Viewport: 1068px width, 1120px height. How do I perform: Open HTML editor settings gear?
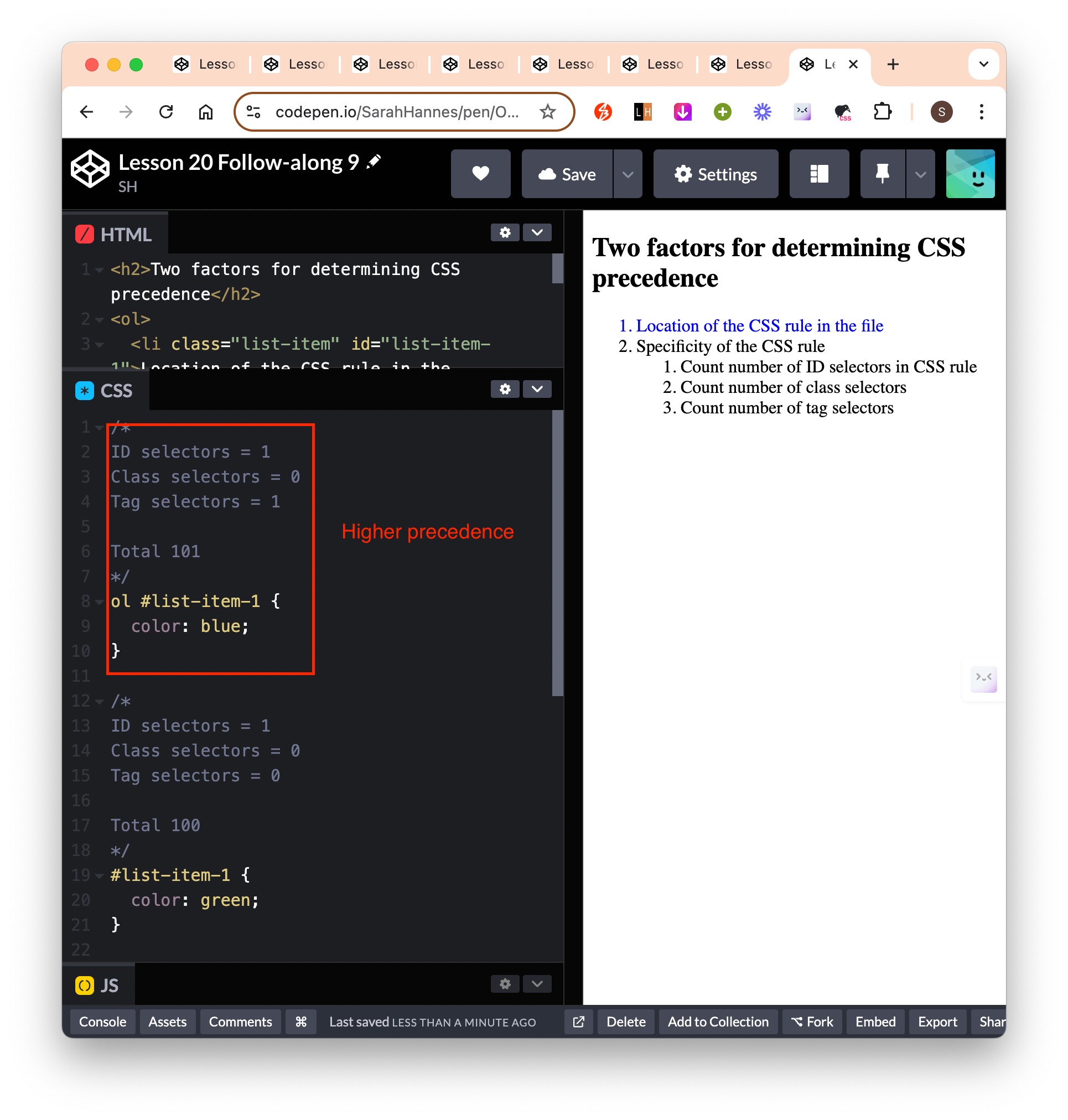(505, 232)
